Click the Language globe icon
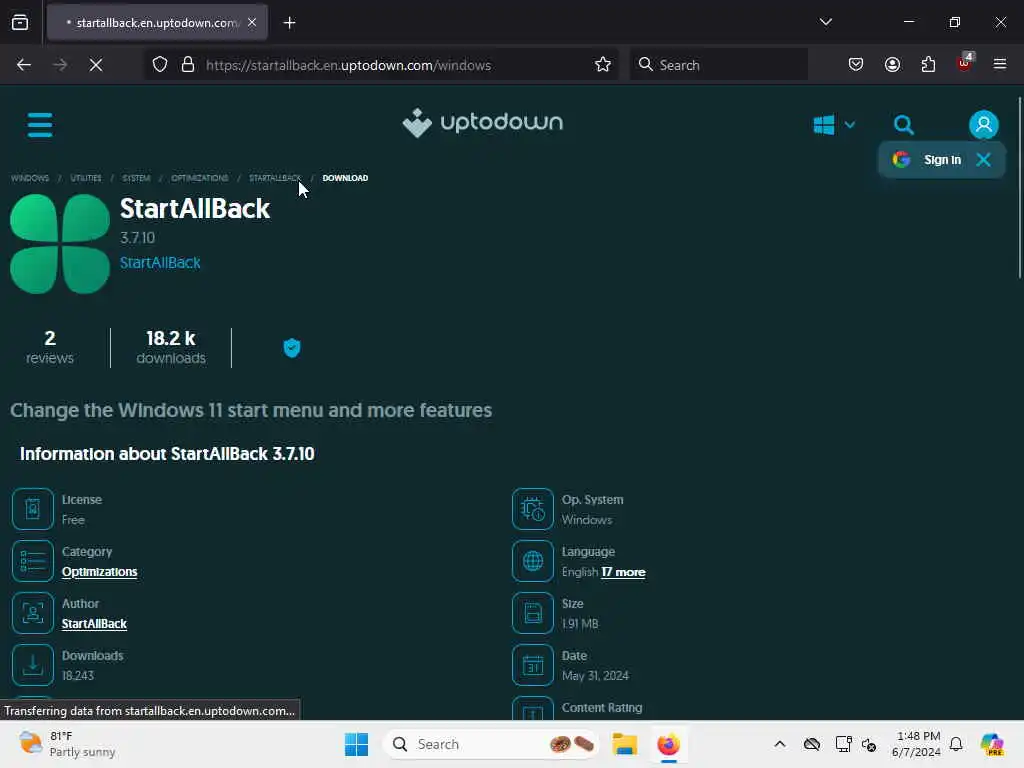Viewport: 1024px width, 768px height. point(533,561)
